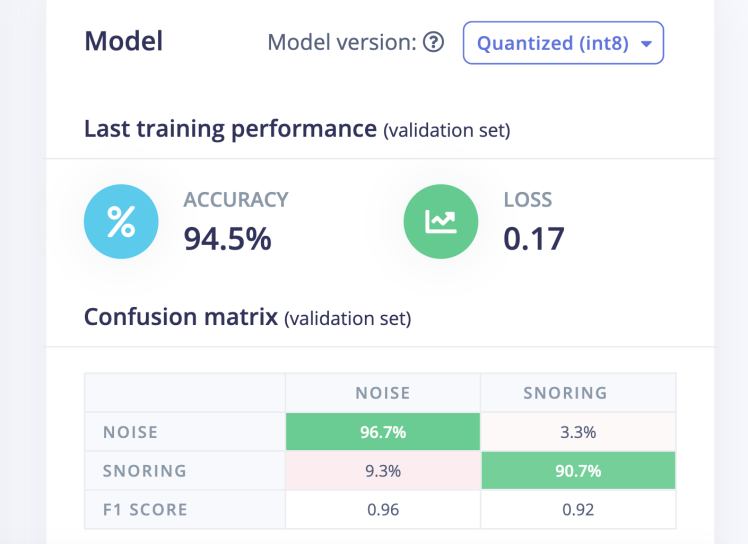This screenshot has height=544, width=748.
Task: Click the Confusion matrix heading
Action: (180, 317)
